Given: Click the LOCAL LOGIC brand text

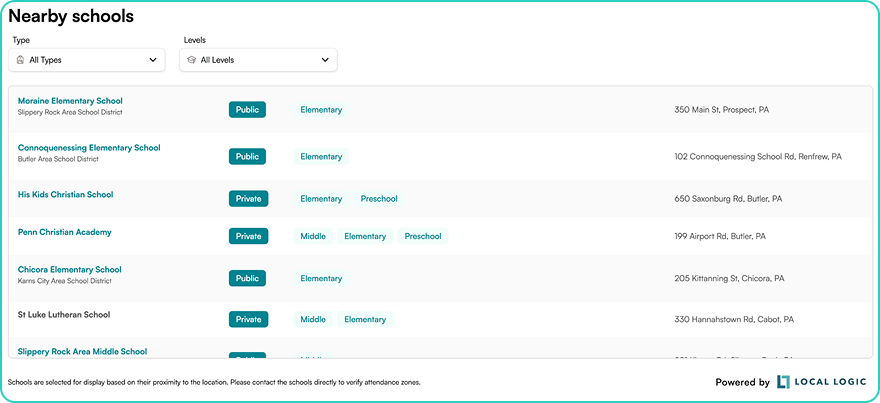Looking at the screenshot, I should tap(831, 382).
